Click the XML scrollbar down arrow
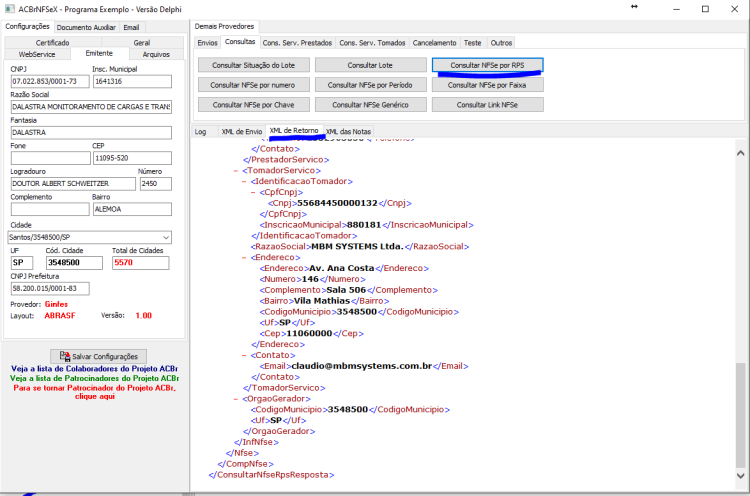The image size is (750, 496). 740,475
